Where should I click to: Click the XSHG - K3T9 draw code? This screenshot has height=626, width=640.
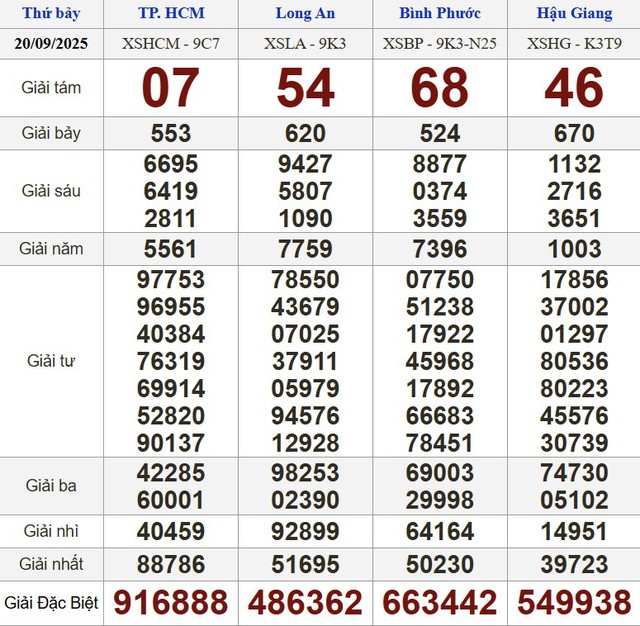coord(573,44)
